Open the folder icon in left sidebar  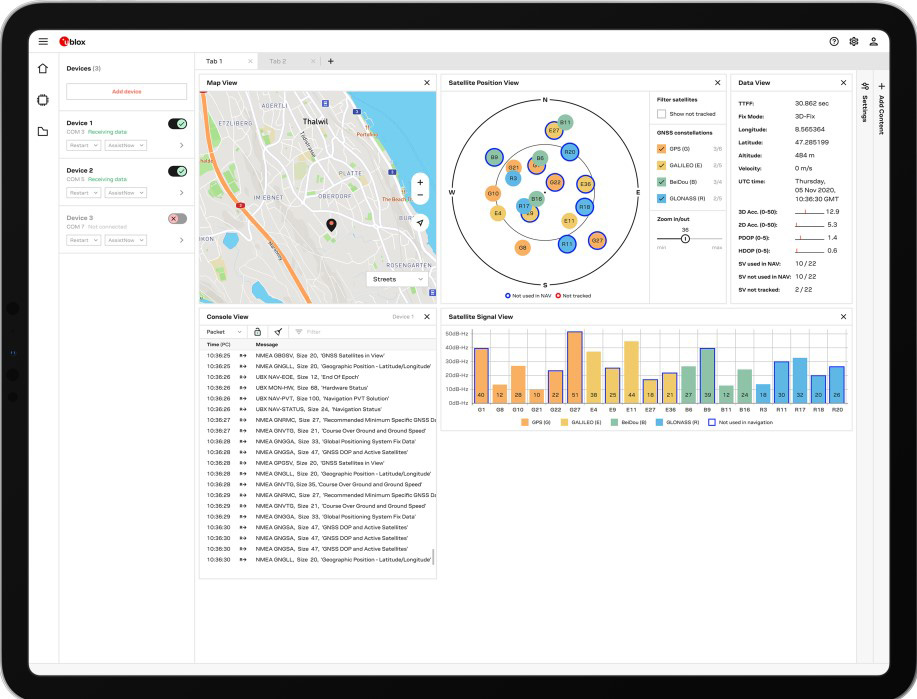[x=43, y=132]
